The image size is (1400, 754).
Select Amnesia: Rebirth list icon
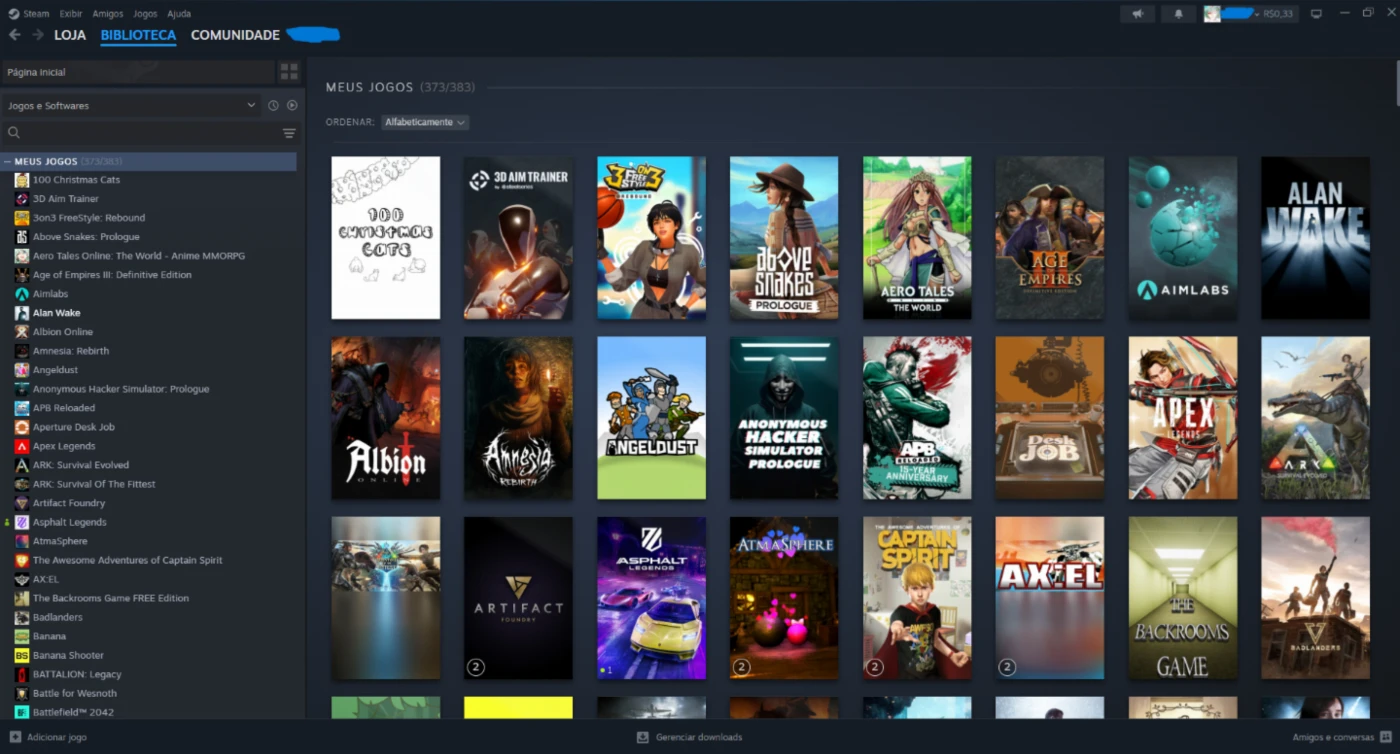coord(22,351)
